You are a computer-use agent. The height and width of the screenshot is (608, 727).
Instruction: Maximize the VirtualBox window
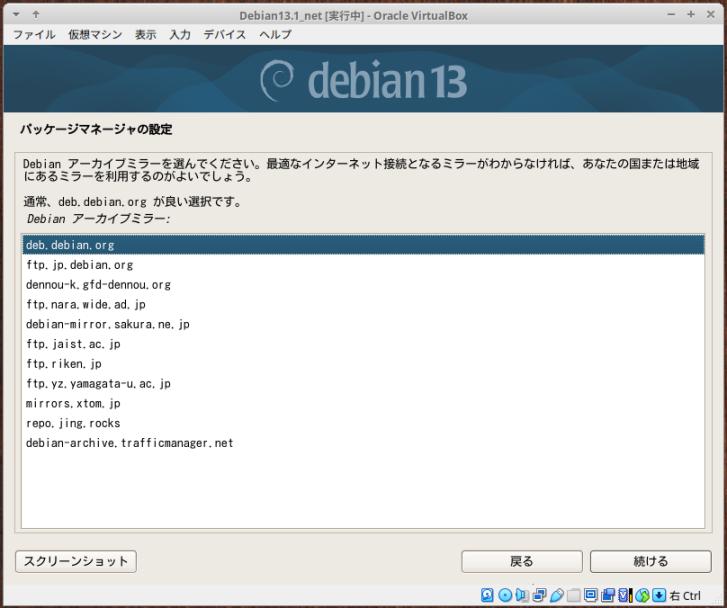(x=691, y=15)
